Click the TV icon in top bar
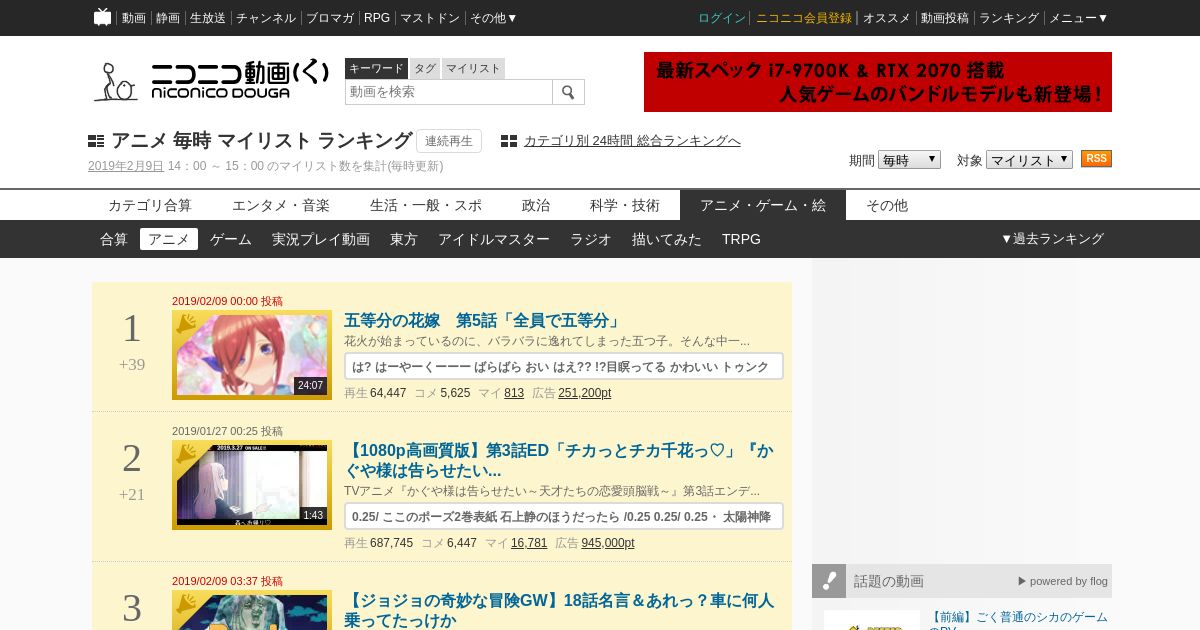 coord(102,17)
